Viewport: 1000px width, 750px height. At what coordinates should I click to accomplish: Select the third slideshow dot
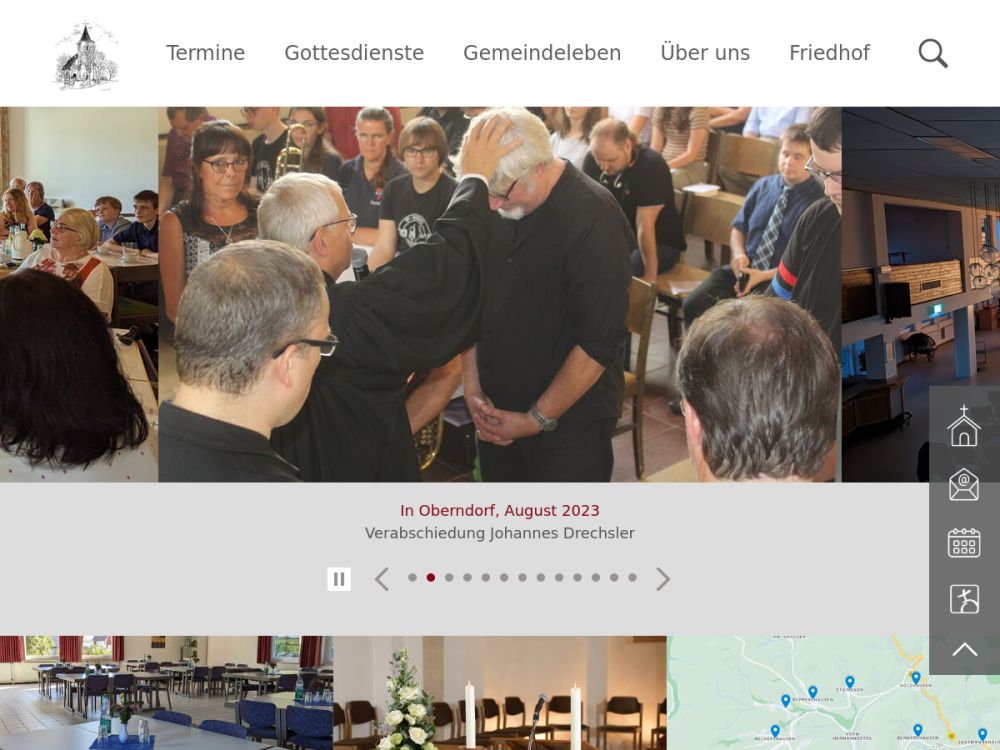(449, 578)
